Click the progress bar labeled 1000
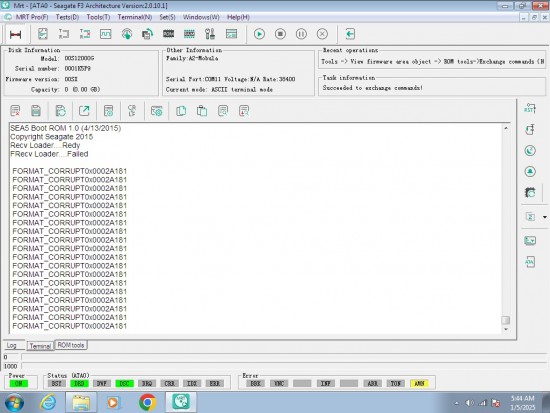The image size is (550, 413). tap(284, 366)
